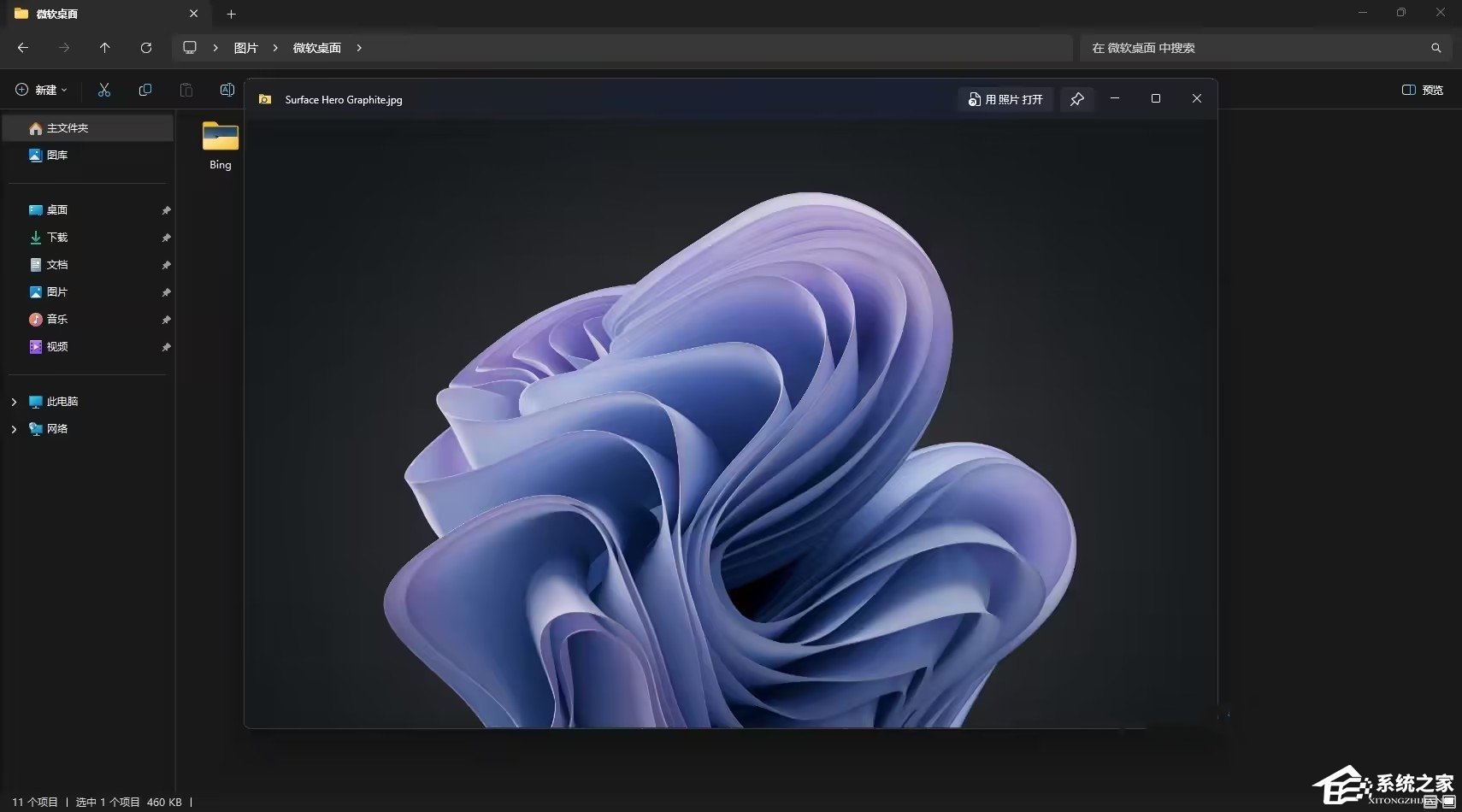Pin the preview window
This screenshot has width=1462, height=812.
coord(1077,99)
